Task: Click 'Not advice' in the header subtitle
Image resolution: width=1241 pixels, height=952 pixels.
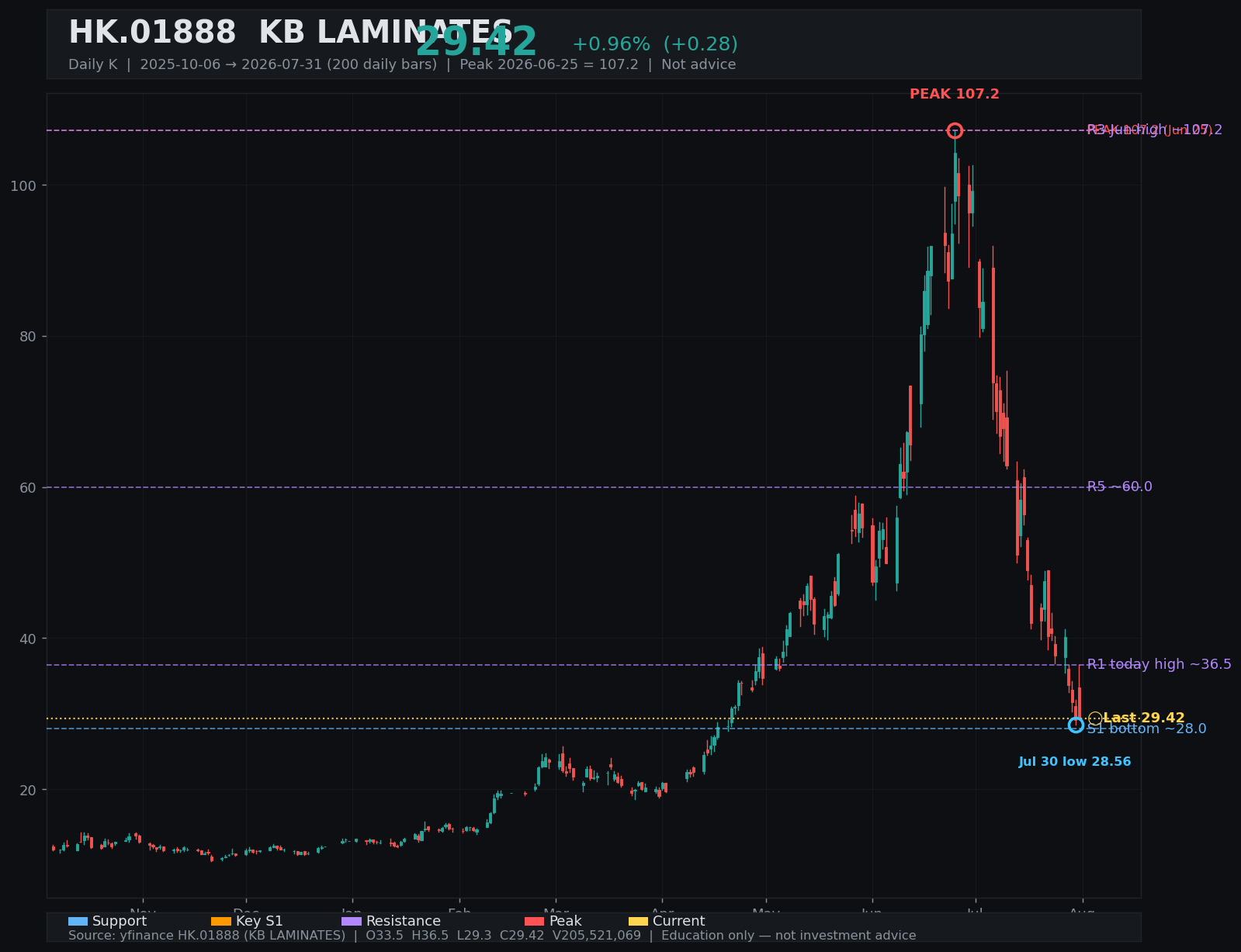Action: 698,65
